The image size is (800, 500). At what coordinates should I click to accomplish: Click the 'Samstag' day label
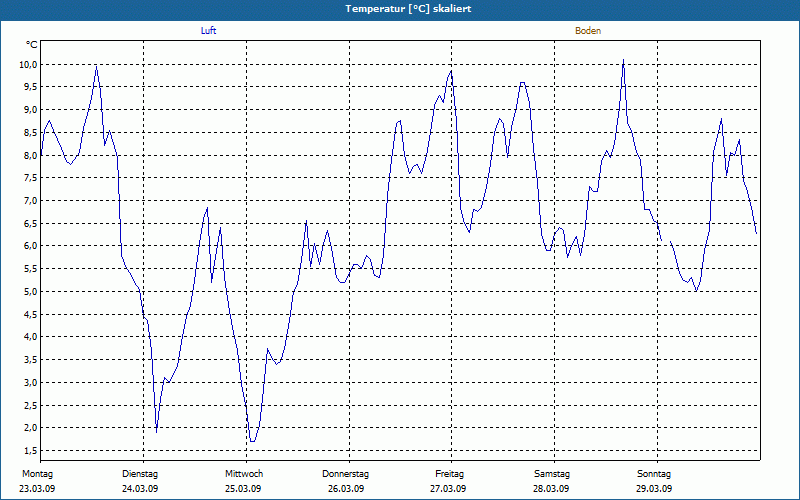[x=552, y=474]
